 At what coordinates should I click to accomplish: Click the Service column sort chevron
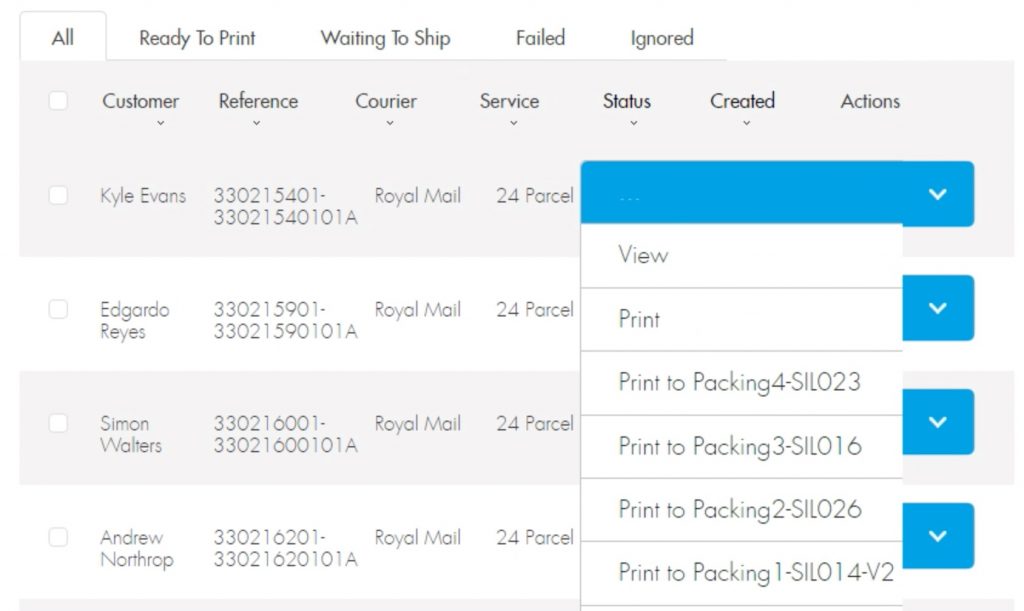(512, 121)
